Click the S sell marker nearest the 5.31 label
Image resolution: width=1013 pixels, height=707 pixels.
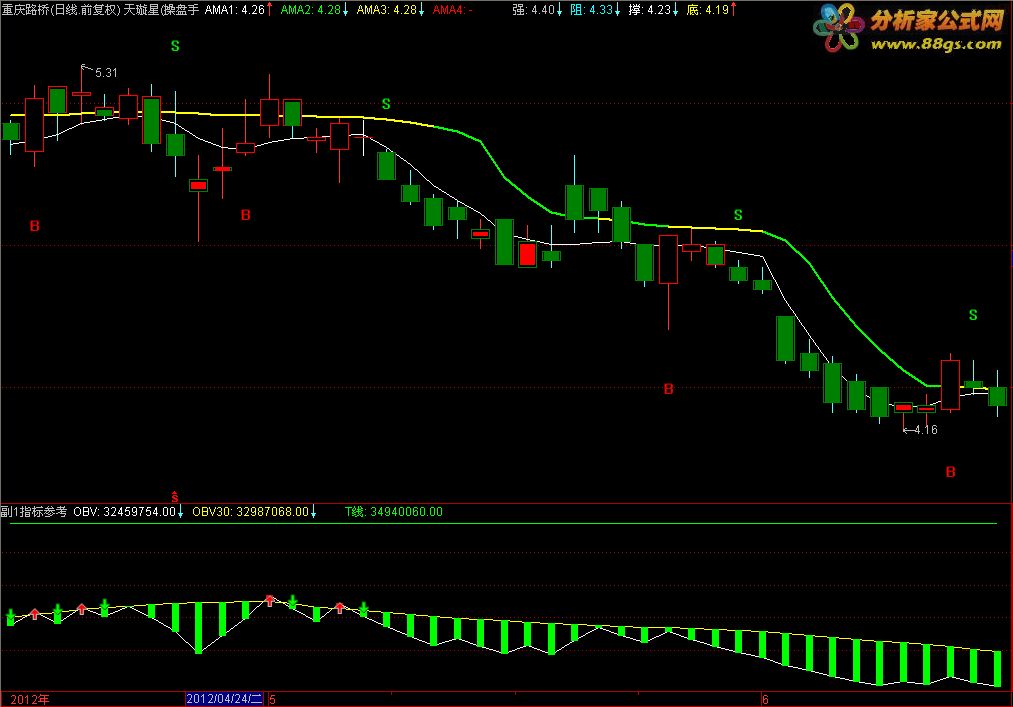click(x=175, y=46)
